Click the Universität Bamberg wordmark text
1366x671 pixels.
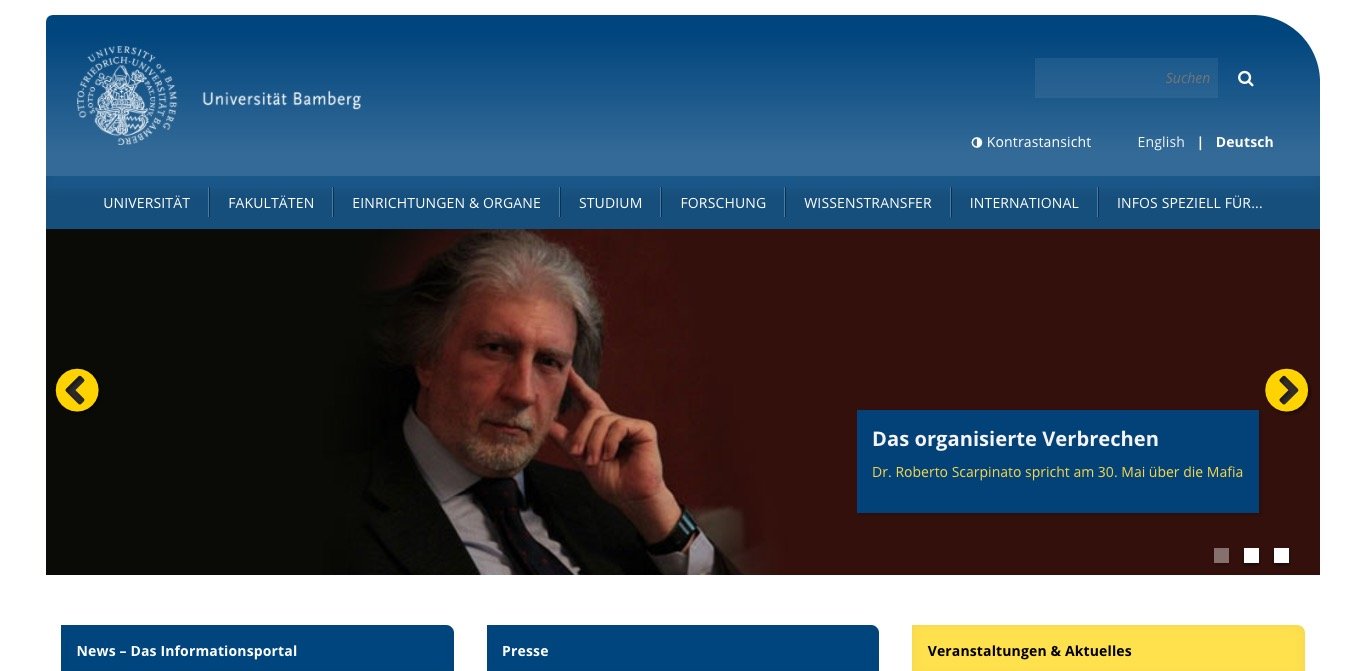click(281, 99)
